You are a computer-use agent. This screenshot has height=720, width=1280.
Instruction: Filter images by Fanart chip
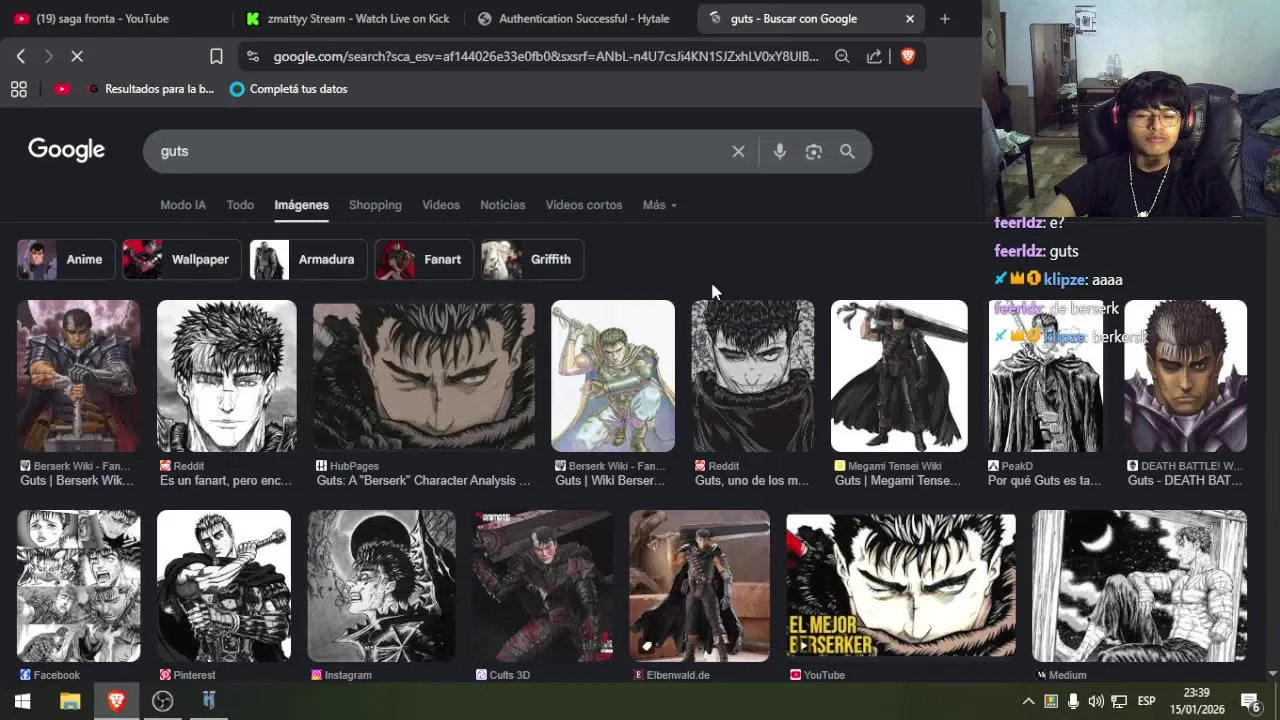pyautogui.click(x=424, y=260)
